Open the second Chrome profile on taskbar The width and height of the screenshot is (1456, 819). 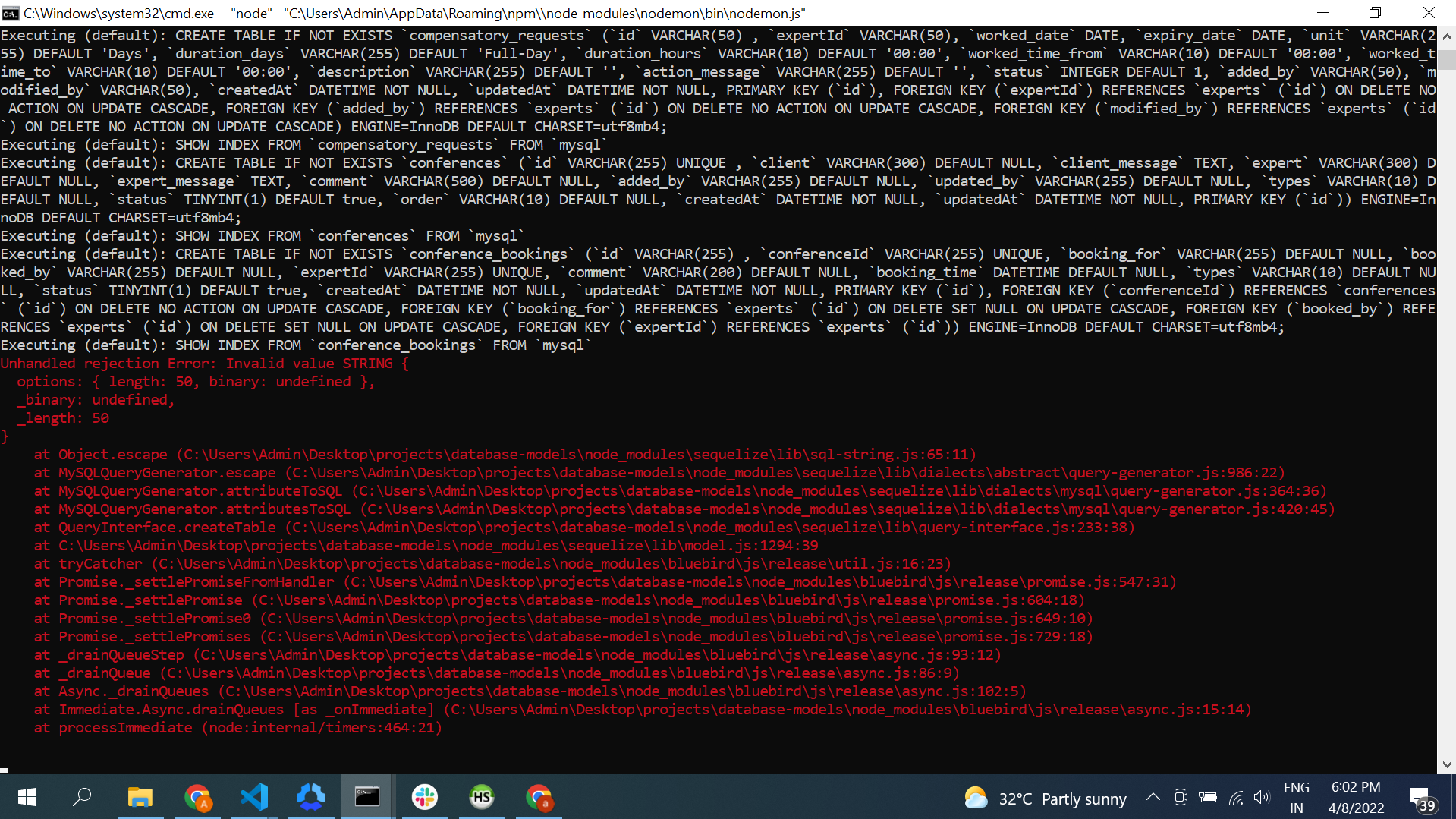coord(538,797)
